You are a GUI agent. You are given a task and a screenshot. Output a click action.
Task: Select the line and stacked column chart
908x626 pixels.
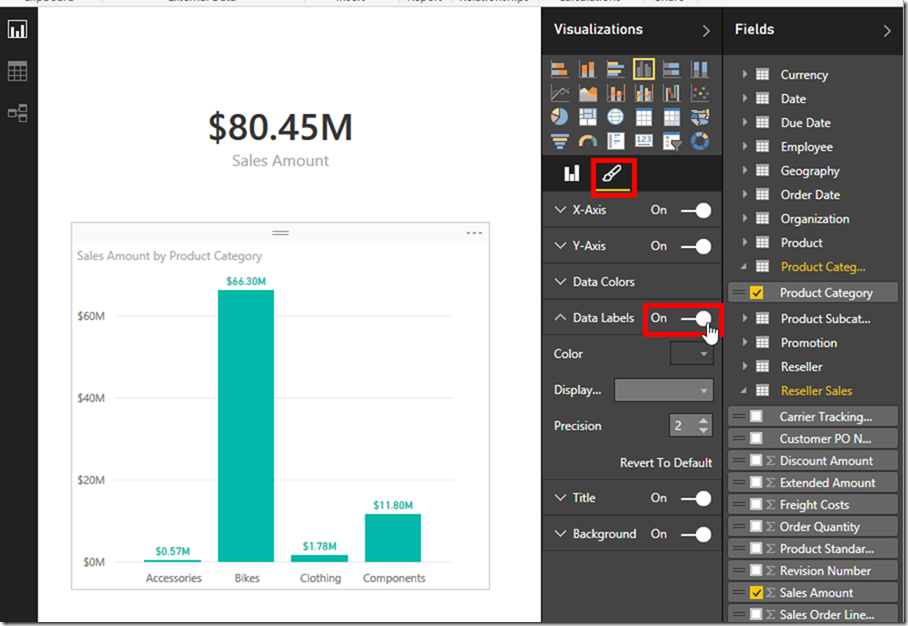[x=616, y=93]
